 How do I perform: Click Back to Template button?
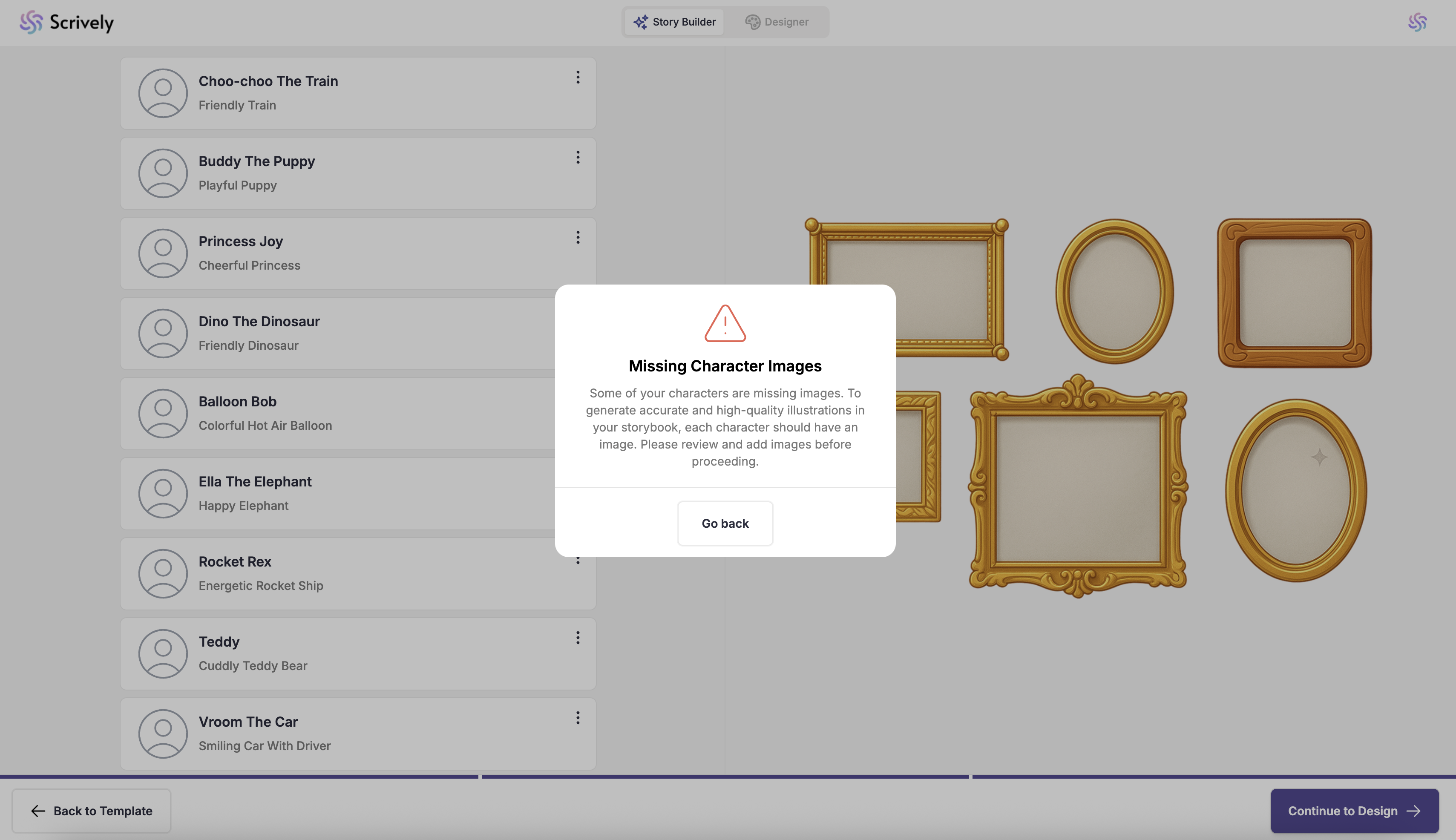pos(91,811)
